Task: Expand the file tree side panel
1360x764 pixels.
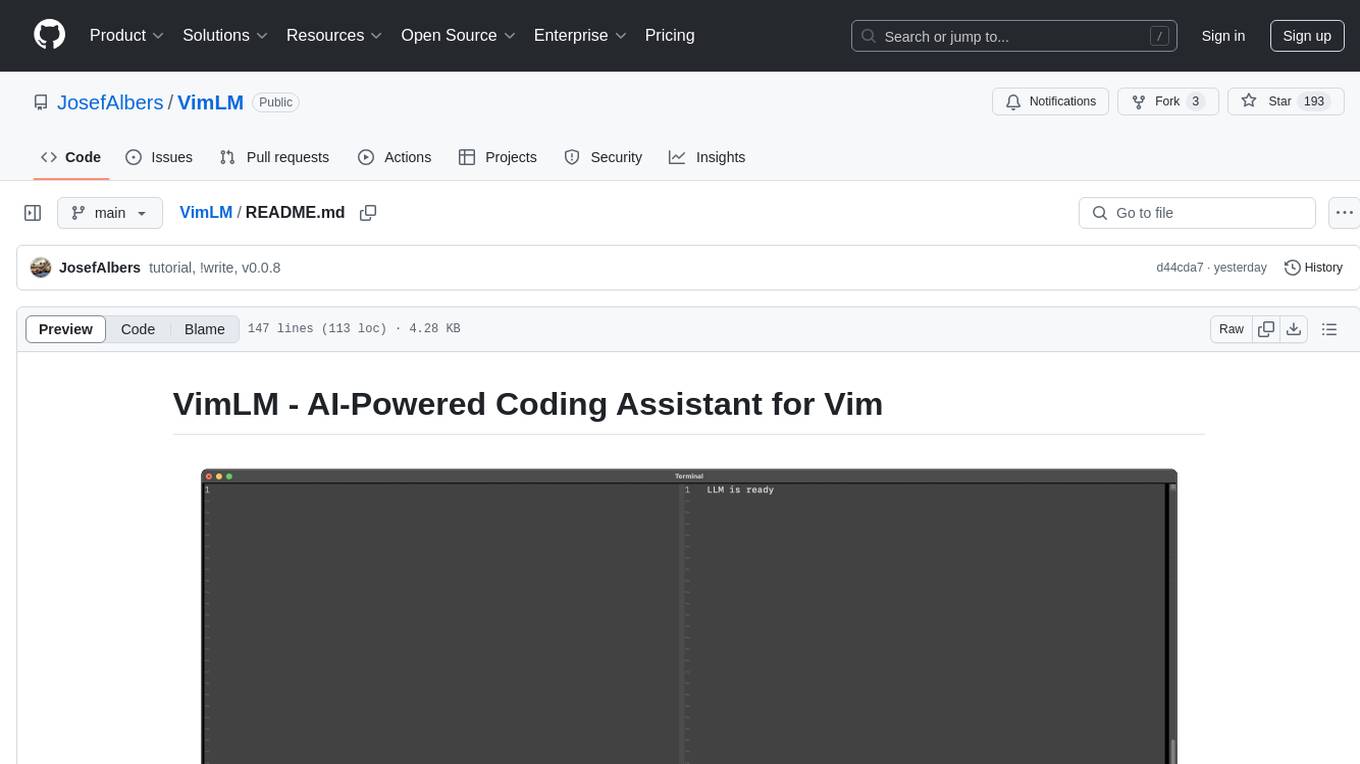Action: point(33,213)
